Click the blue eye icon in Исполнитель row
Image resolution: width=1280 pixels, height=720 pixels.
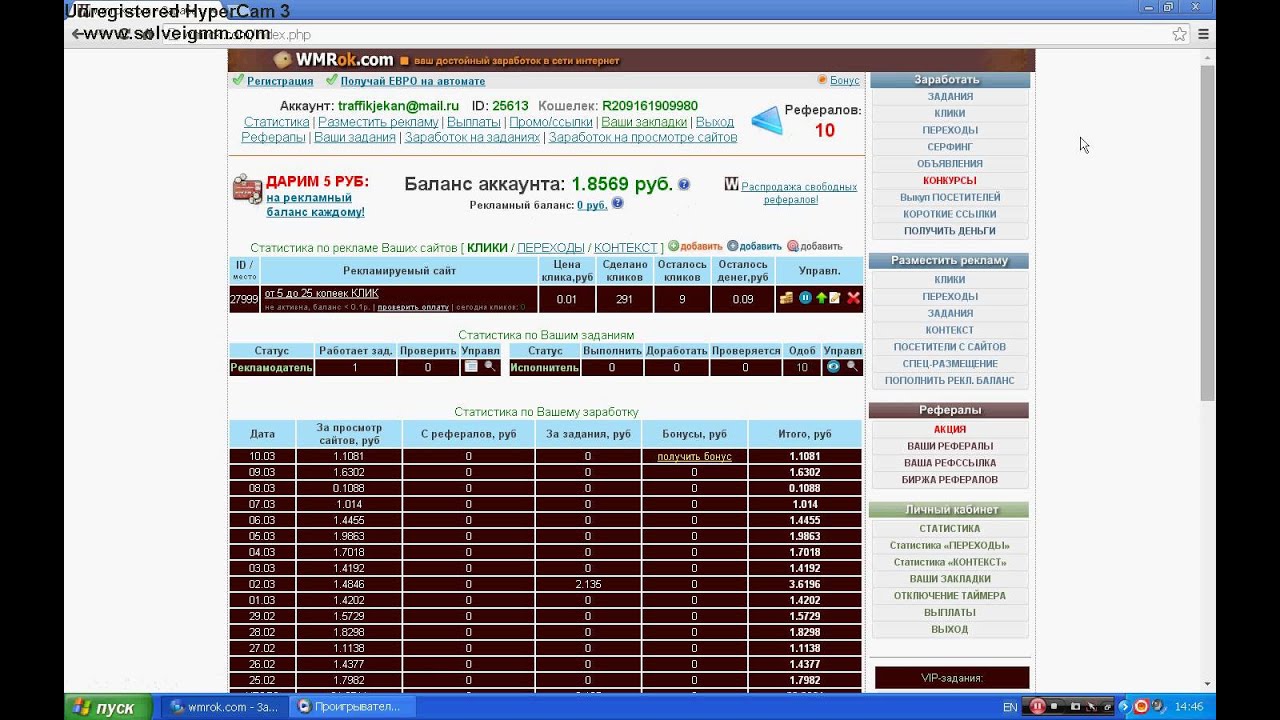(833, 367)
